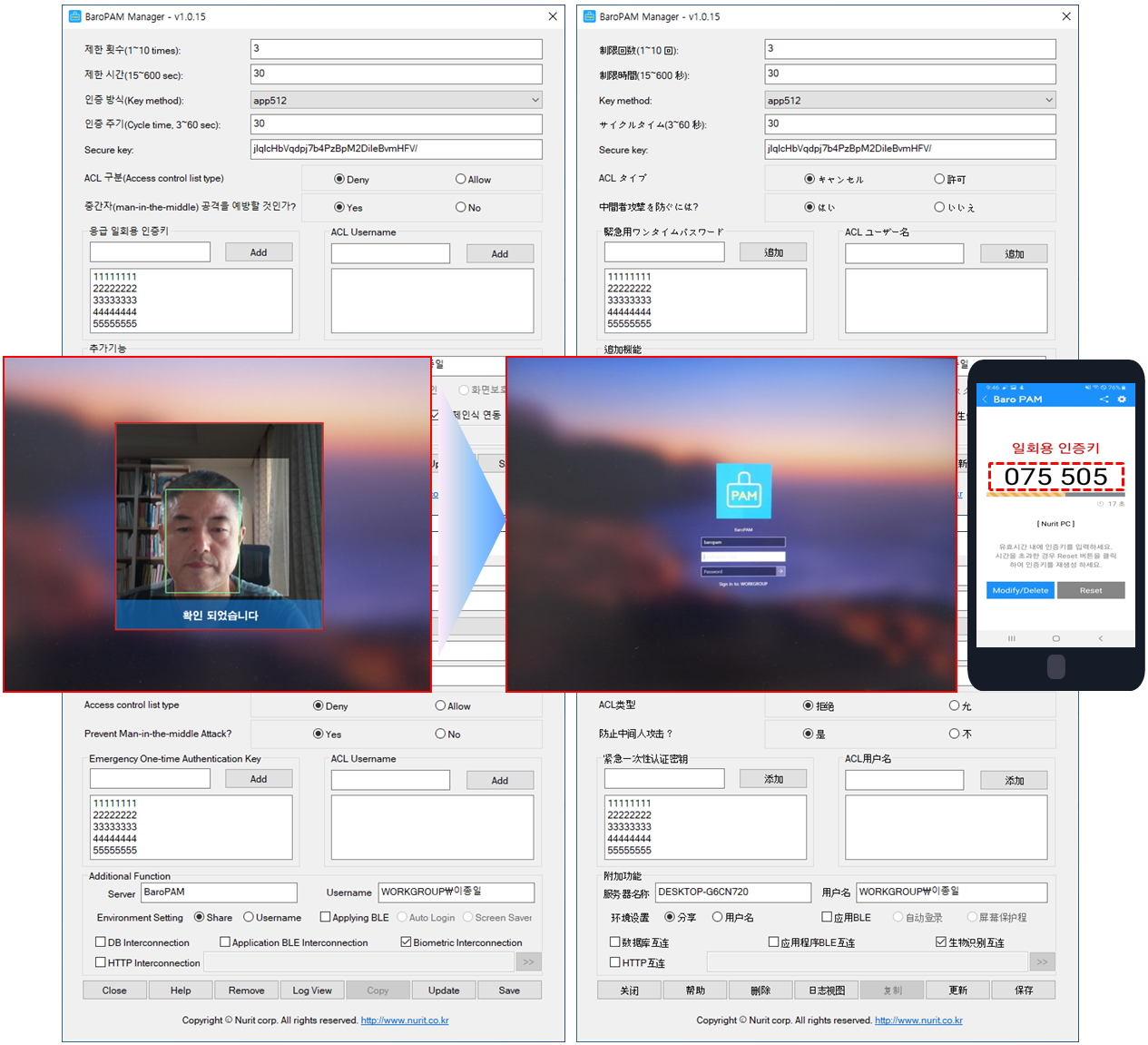Select 33333333 in Chinese window key list
The height and width of the screenshot is (1045, 1148).
(x=629, y=827)
